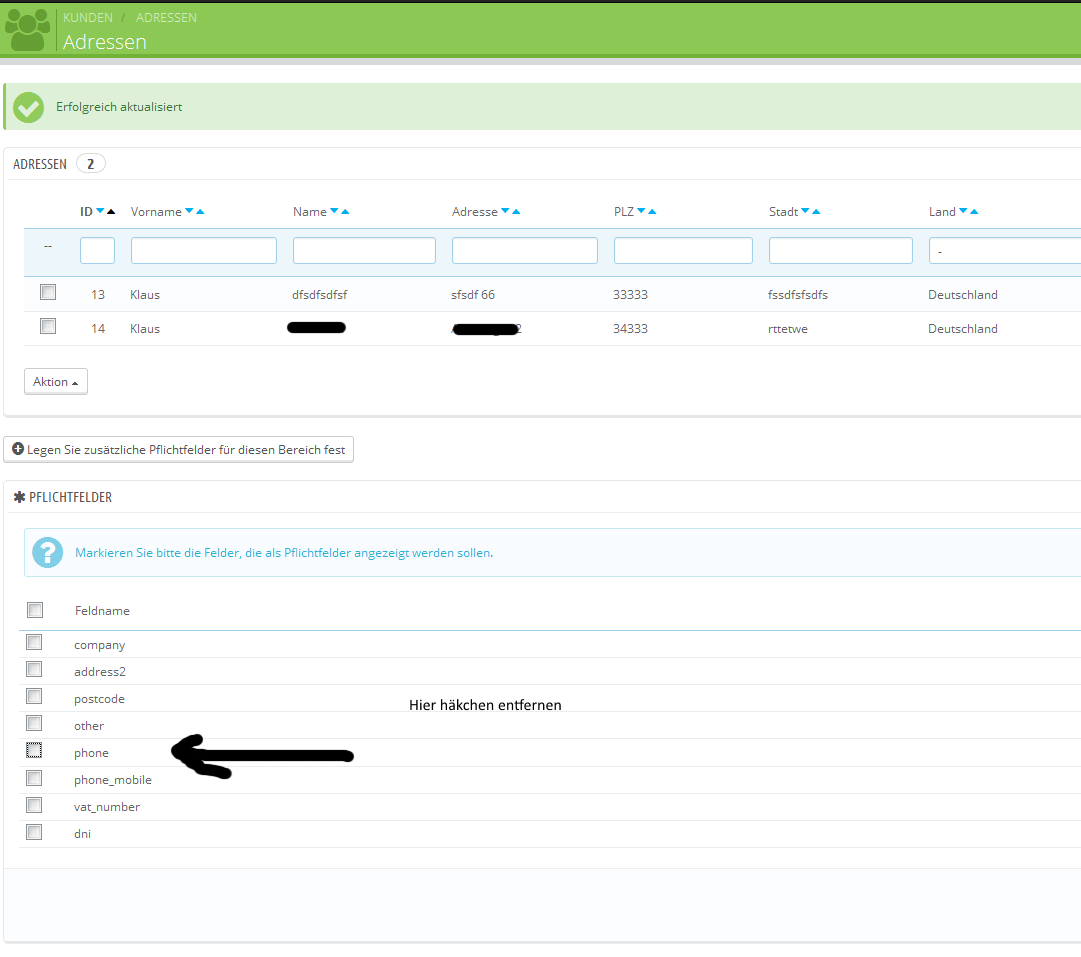Mark company as required field
Viewport: 1081px width, 957px height.
pyautogui.click(x=34, y=642)
